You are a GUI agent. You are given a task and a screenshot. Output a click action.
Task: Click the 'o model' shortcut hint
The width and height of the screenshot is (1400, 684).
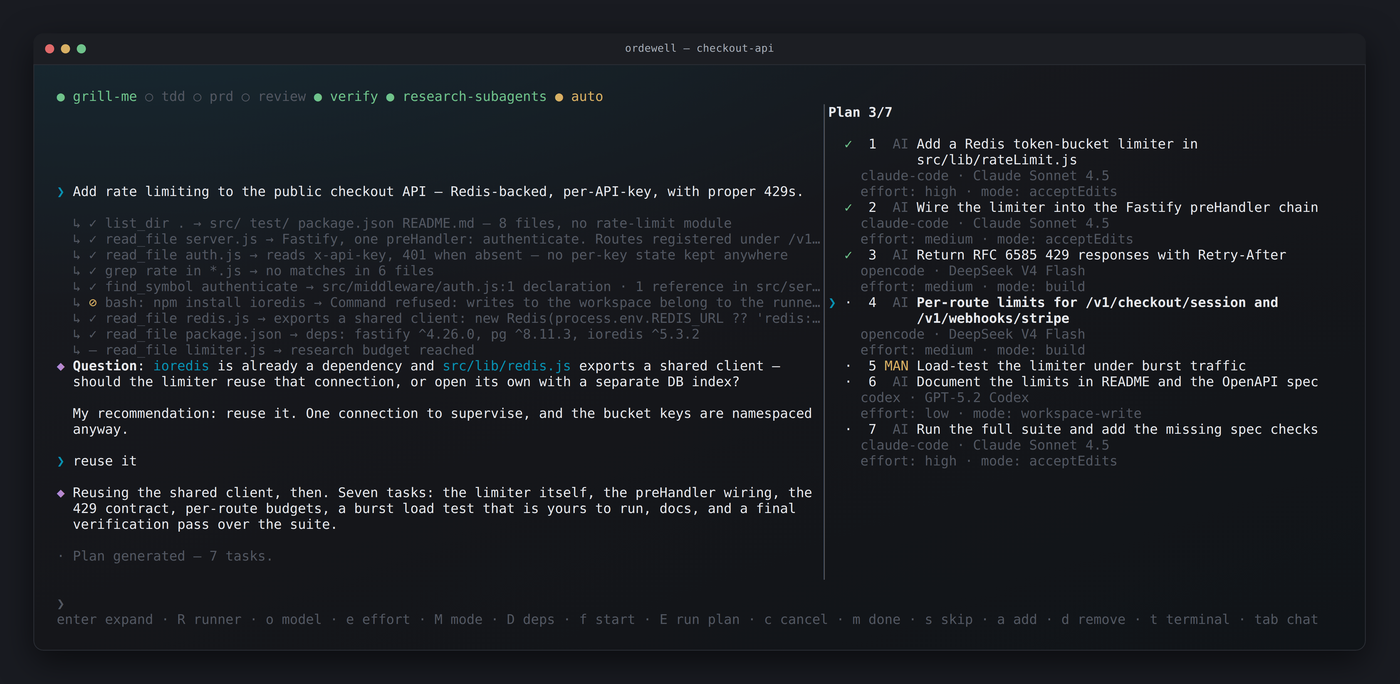(x=293, y=620)
